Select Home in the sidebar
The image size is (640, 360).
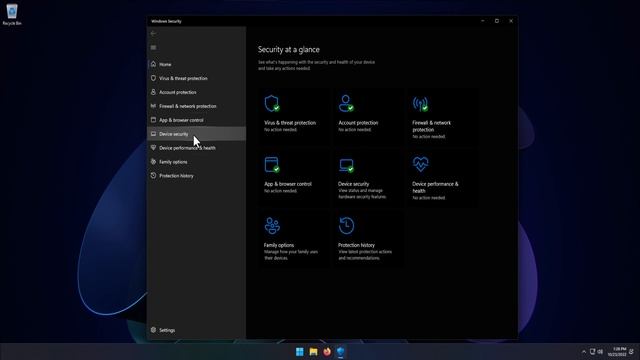[x=196, y=64]
